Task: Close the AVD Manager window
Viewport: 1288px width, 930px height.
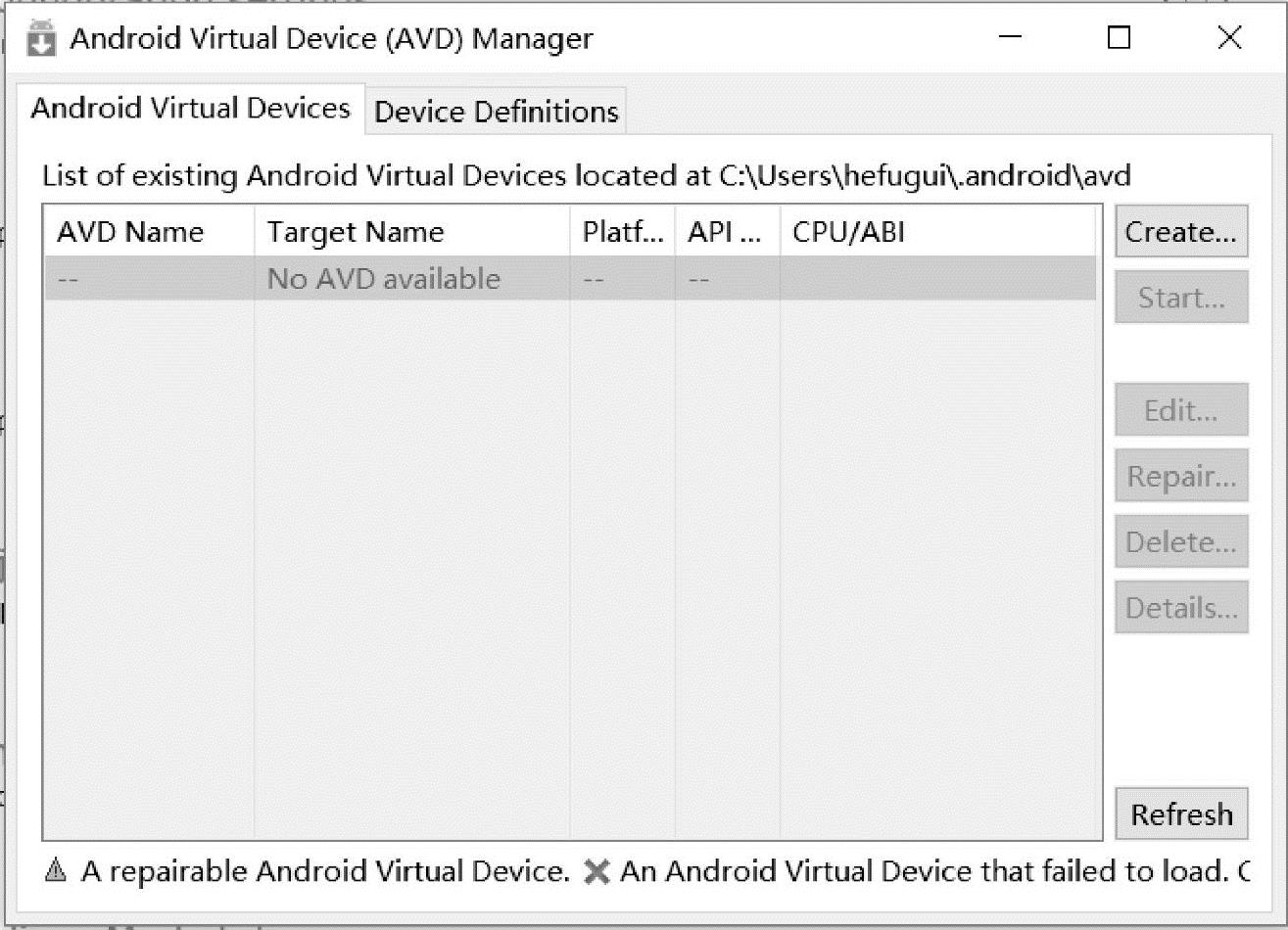Action: (1229, 38)
